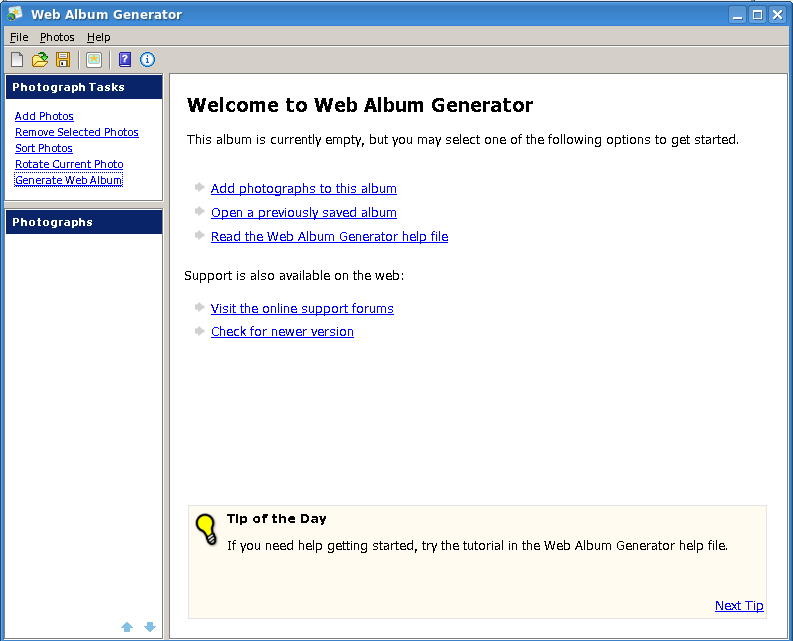This screenshot has width=793, height=641.
Task: Click the Photograph Tasks panel header
Action: click(84, 87)
